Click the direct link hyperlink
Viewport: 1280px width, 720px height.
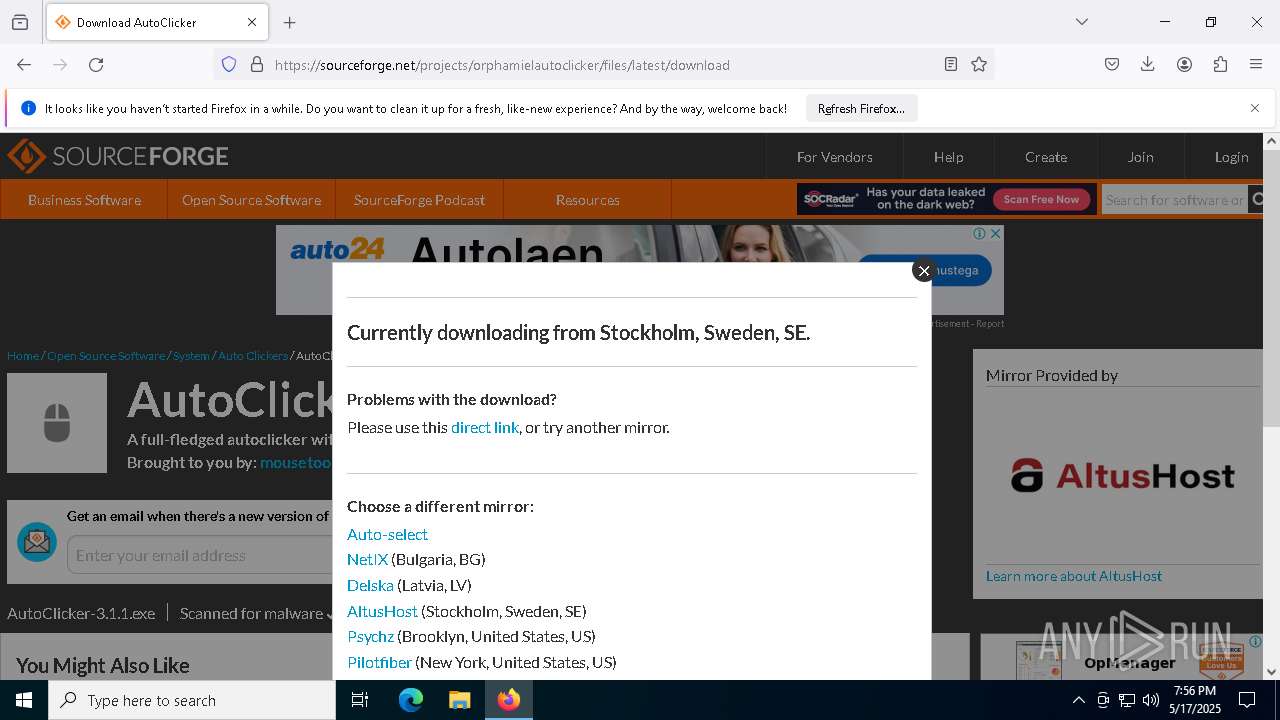click(485, 427)
